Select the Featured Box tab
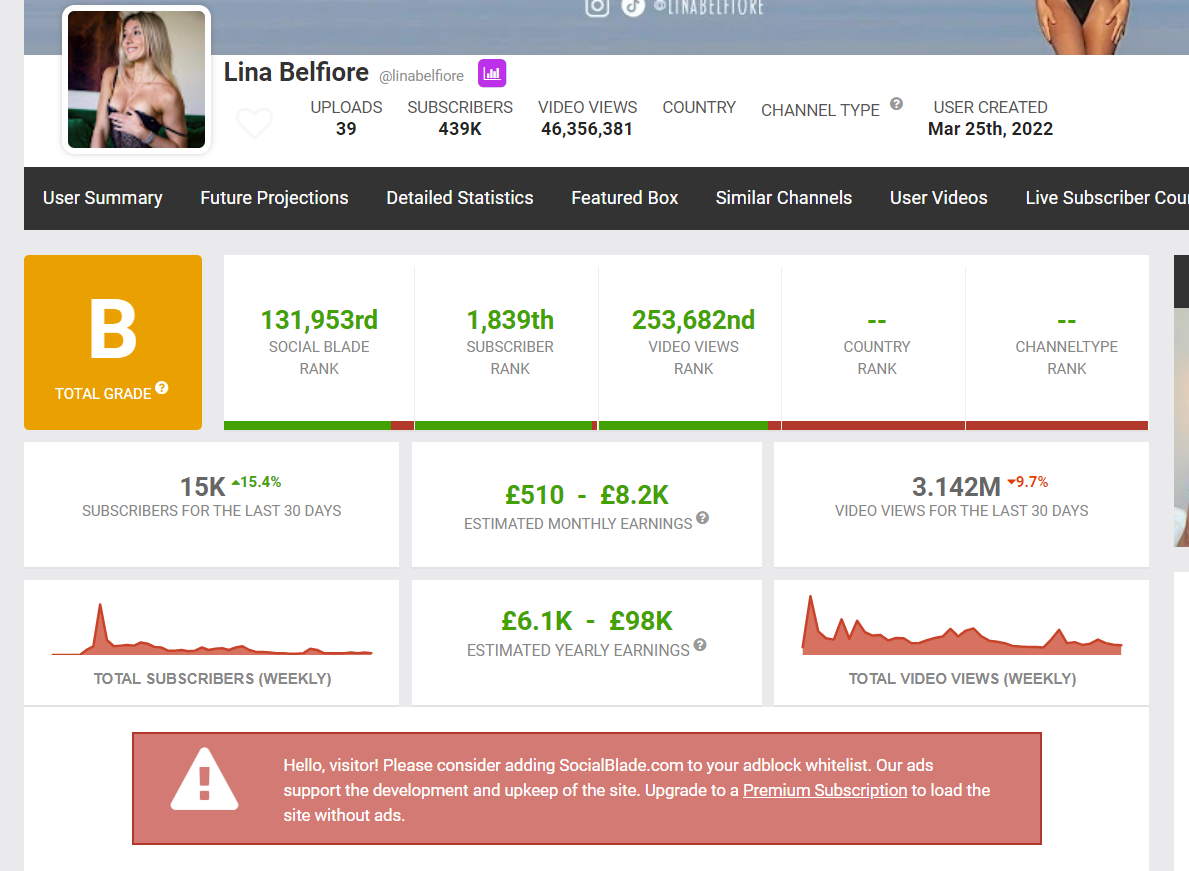 [625, 198]
